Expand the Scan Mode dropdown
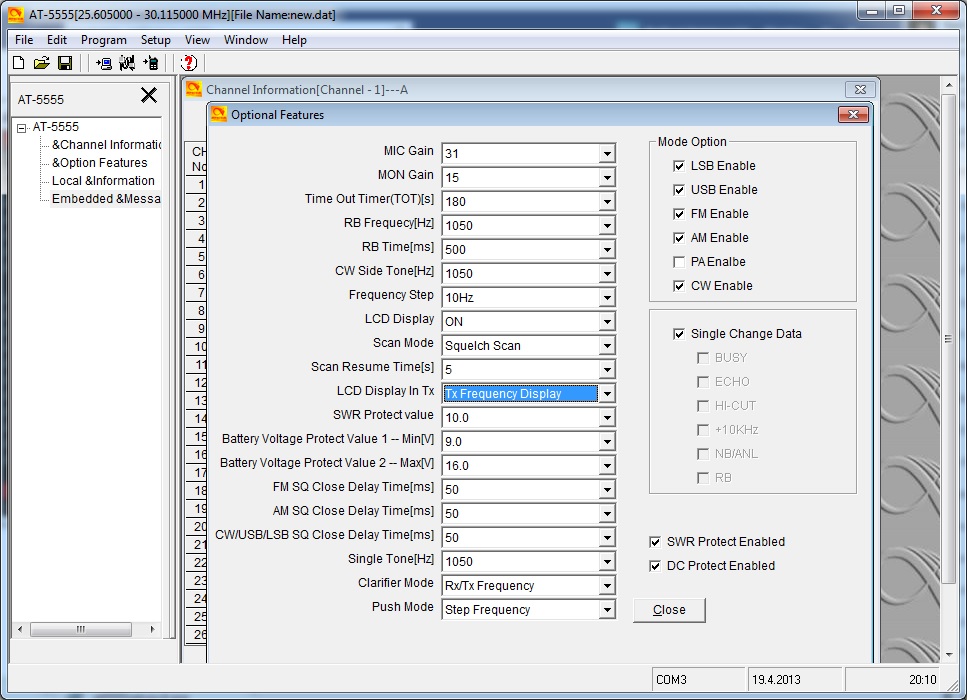The width and height of the screenshot is (967, 700). 606,346
